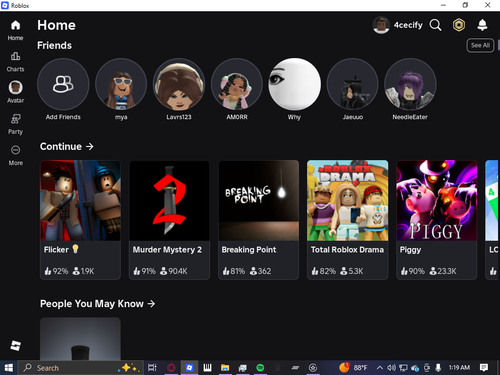
Task: Click the Add Friends circle icon
Action: tap(63, 84)
